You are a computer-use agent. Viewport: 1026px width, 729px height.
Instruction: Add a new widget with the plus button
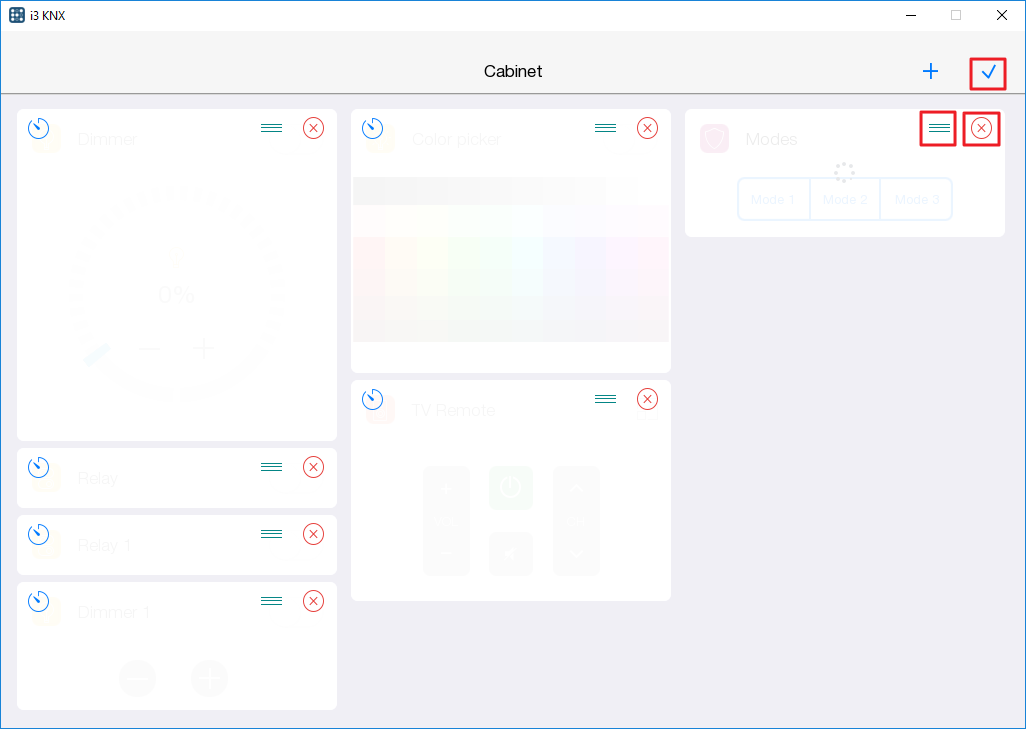coord(930,71)
